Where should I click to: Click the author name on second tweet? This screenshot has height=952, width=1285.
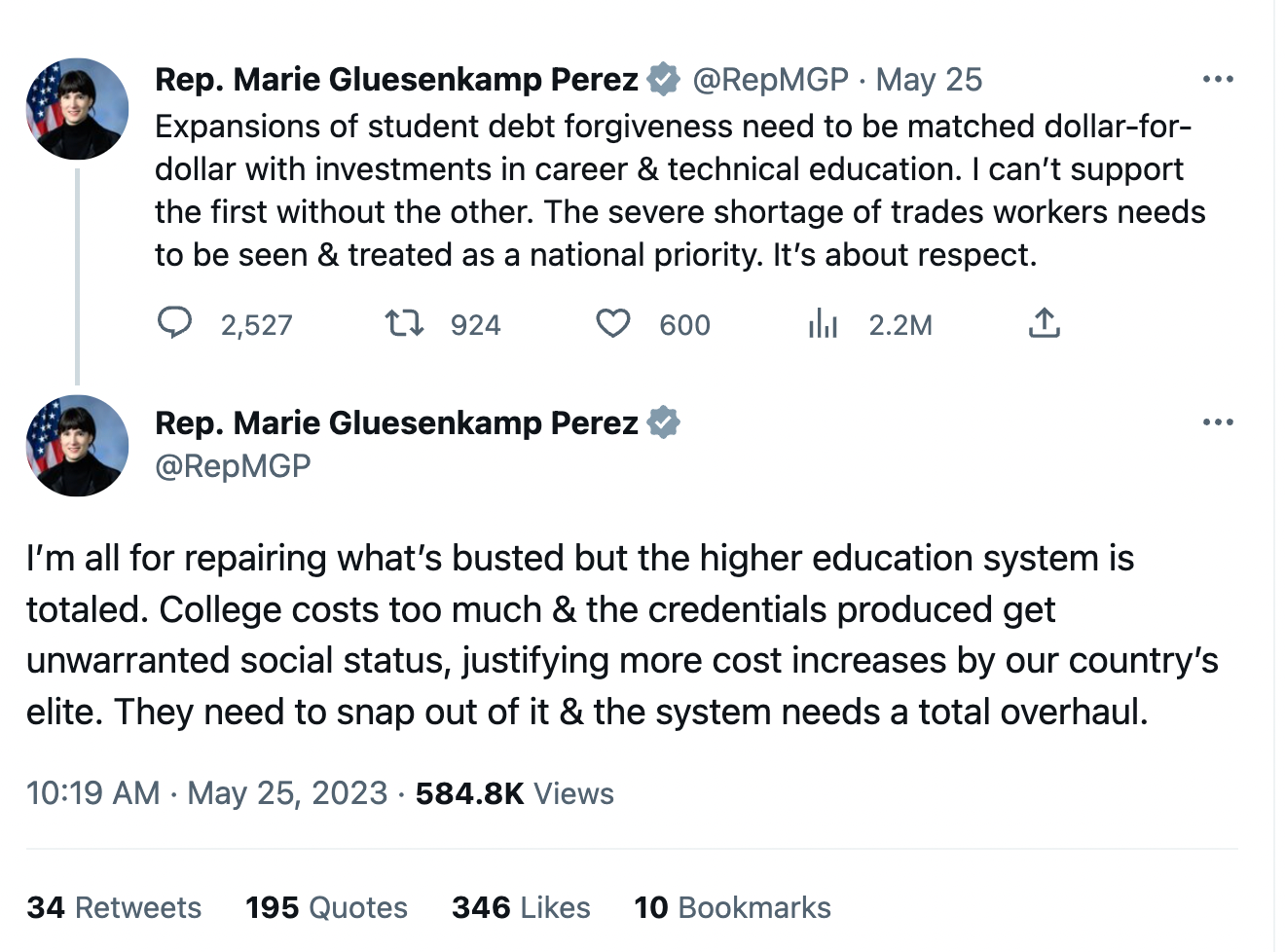pos(396,422)
